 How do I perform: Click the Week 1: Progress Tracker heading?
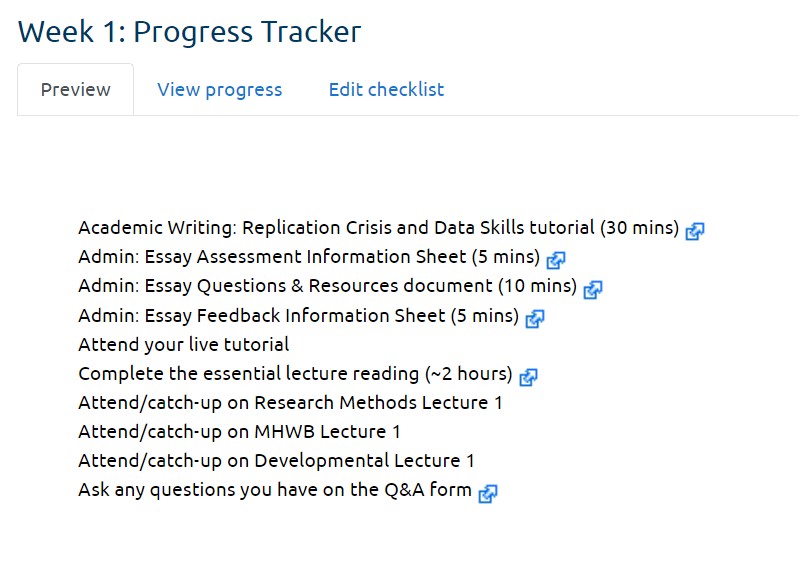(x=190, y=32)
